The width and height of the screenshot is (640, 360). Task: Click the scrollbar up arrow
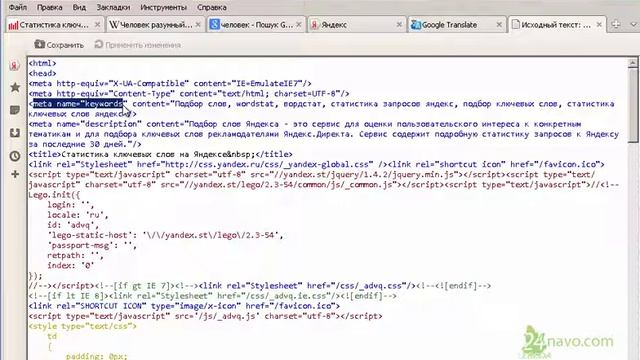(633, 62)
